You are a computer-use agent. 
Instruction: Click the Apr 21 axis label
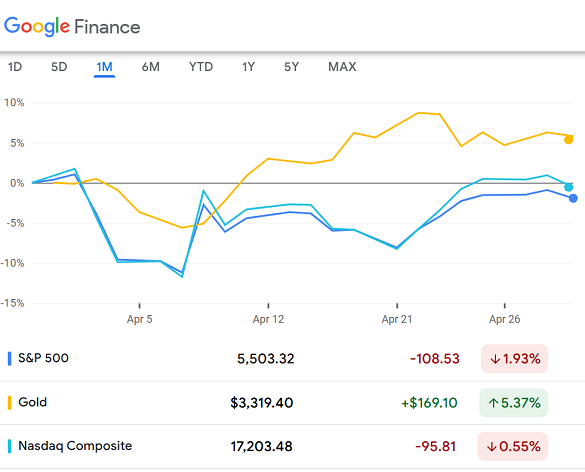click(x=397, y=319)
